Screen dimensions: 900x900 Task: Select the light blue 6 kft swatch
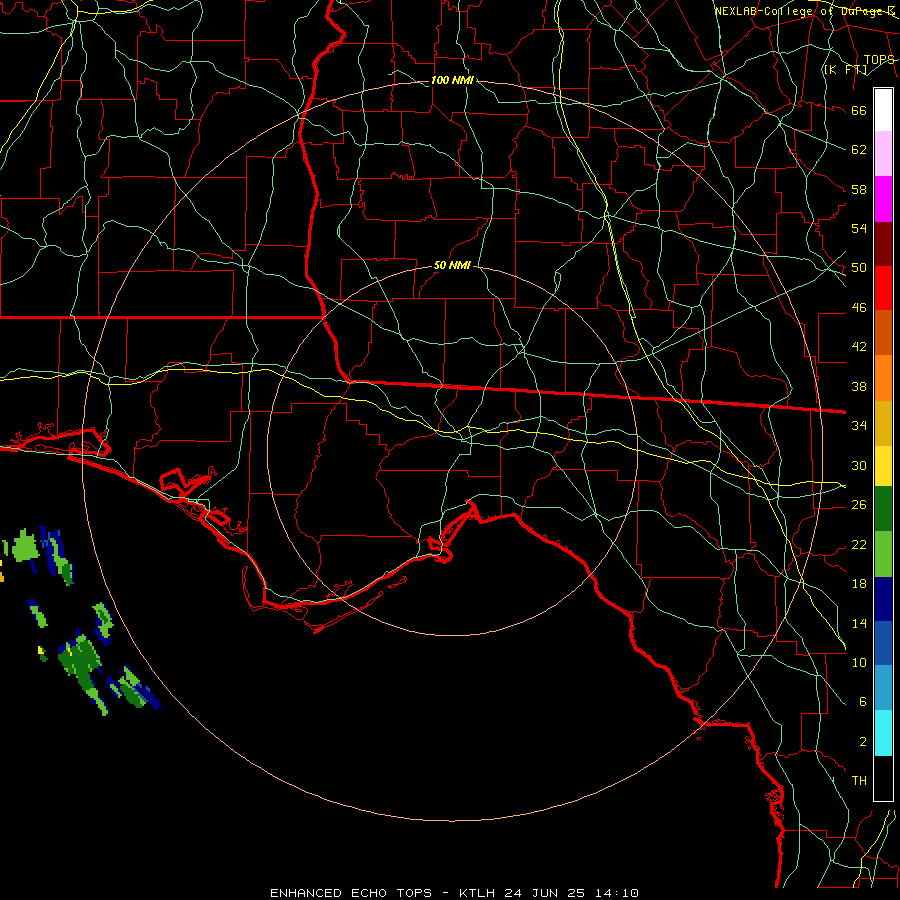point(883,688)
